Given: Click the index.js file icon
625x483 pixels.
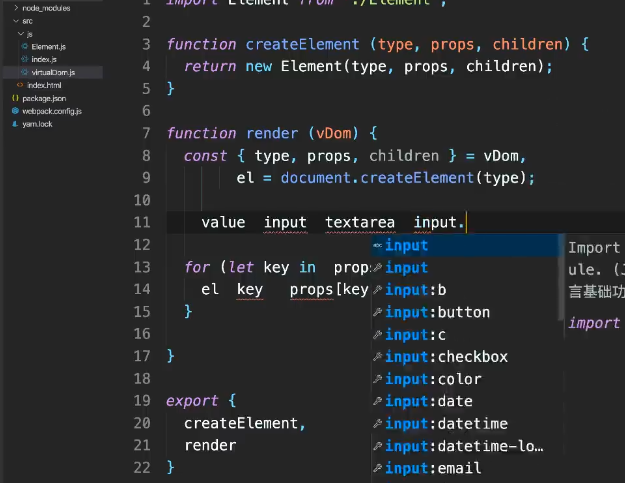Looking at the screenshot, I should [x=25, y=59].
